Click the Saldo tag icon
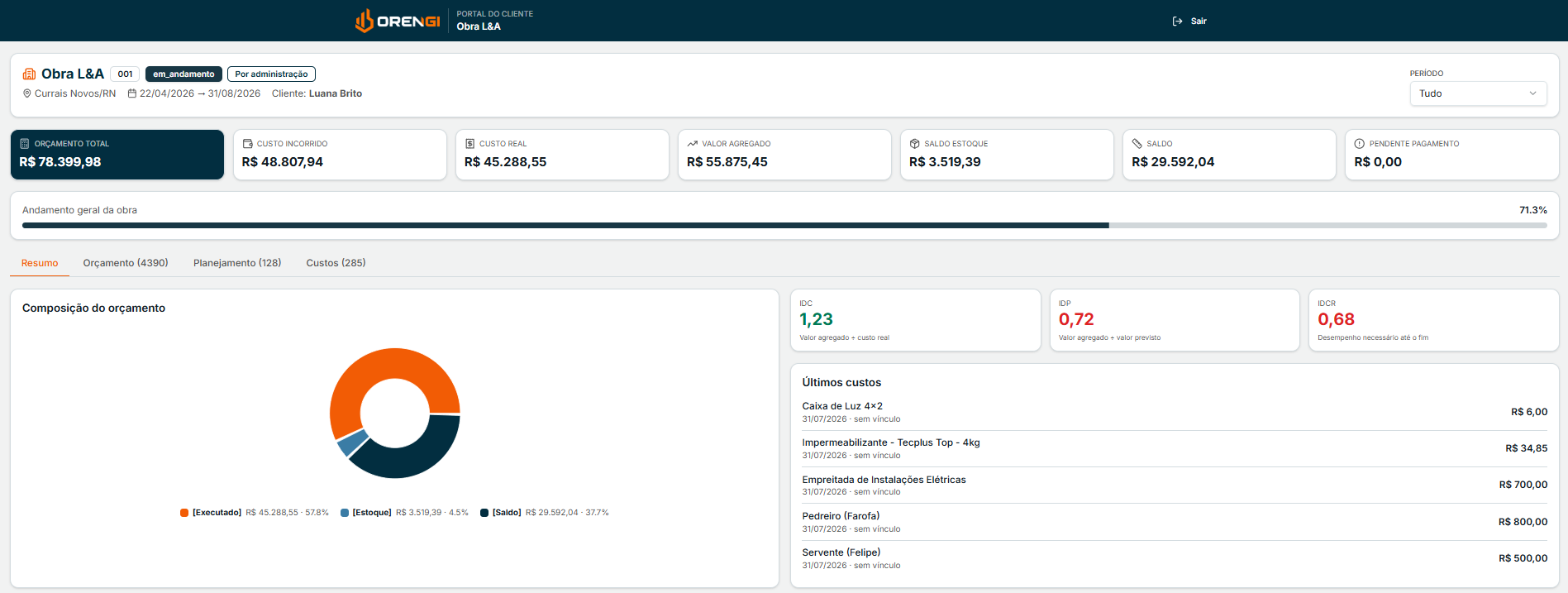Screen dimensions: 1568x593 tap(1137, 143)
